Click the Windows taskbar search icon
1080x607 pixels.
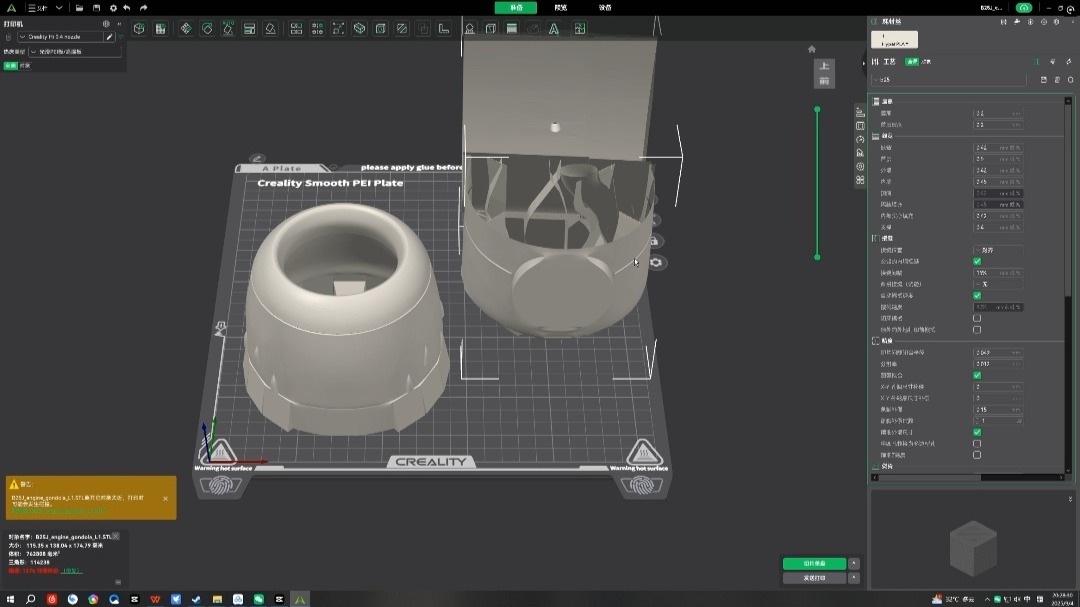[x=30, y=599]
